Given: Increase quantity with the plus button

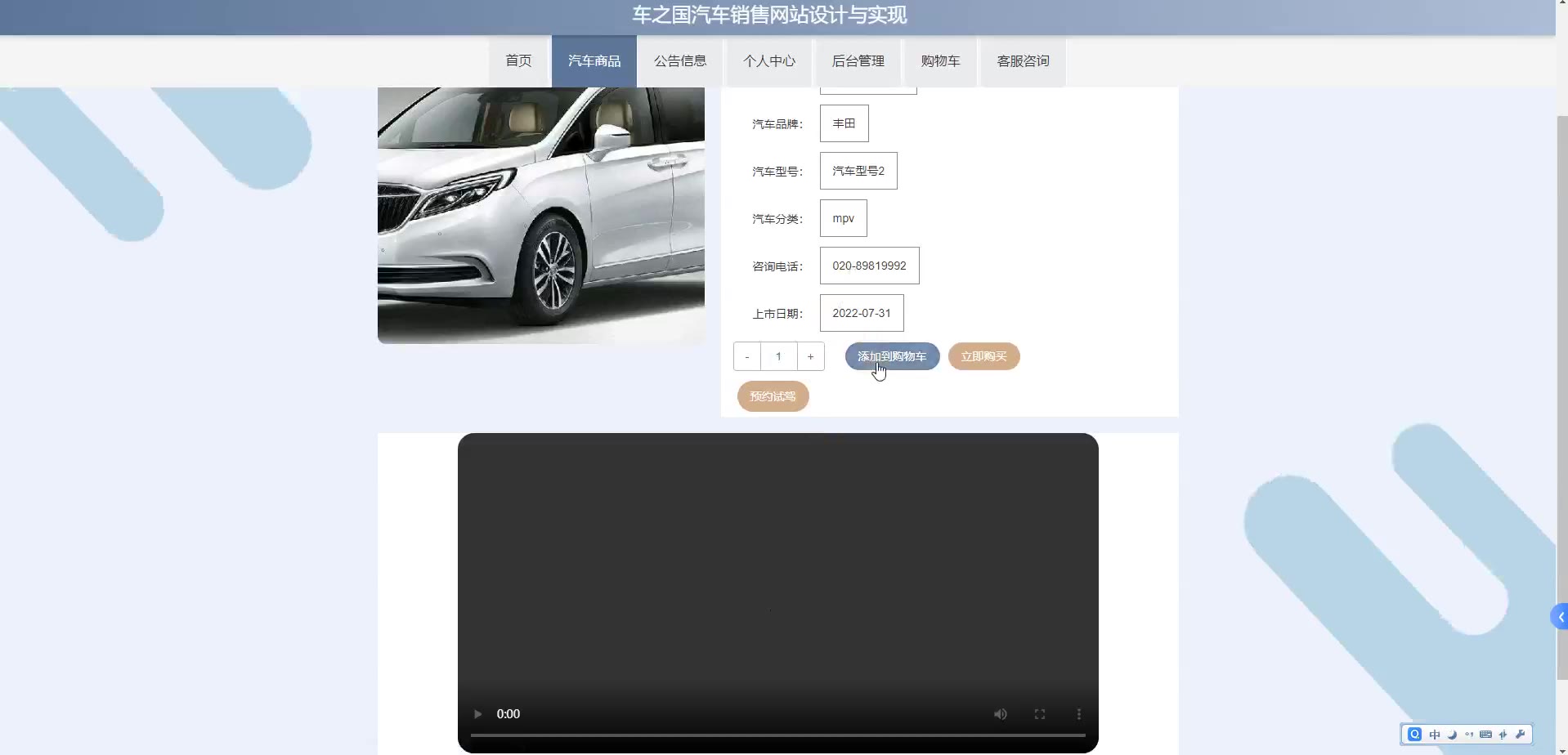Looking at the screenshot, I should 810,356.
